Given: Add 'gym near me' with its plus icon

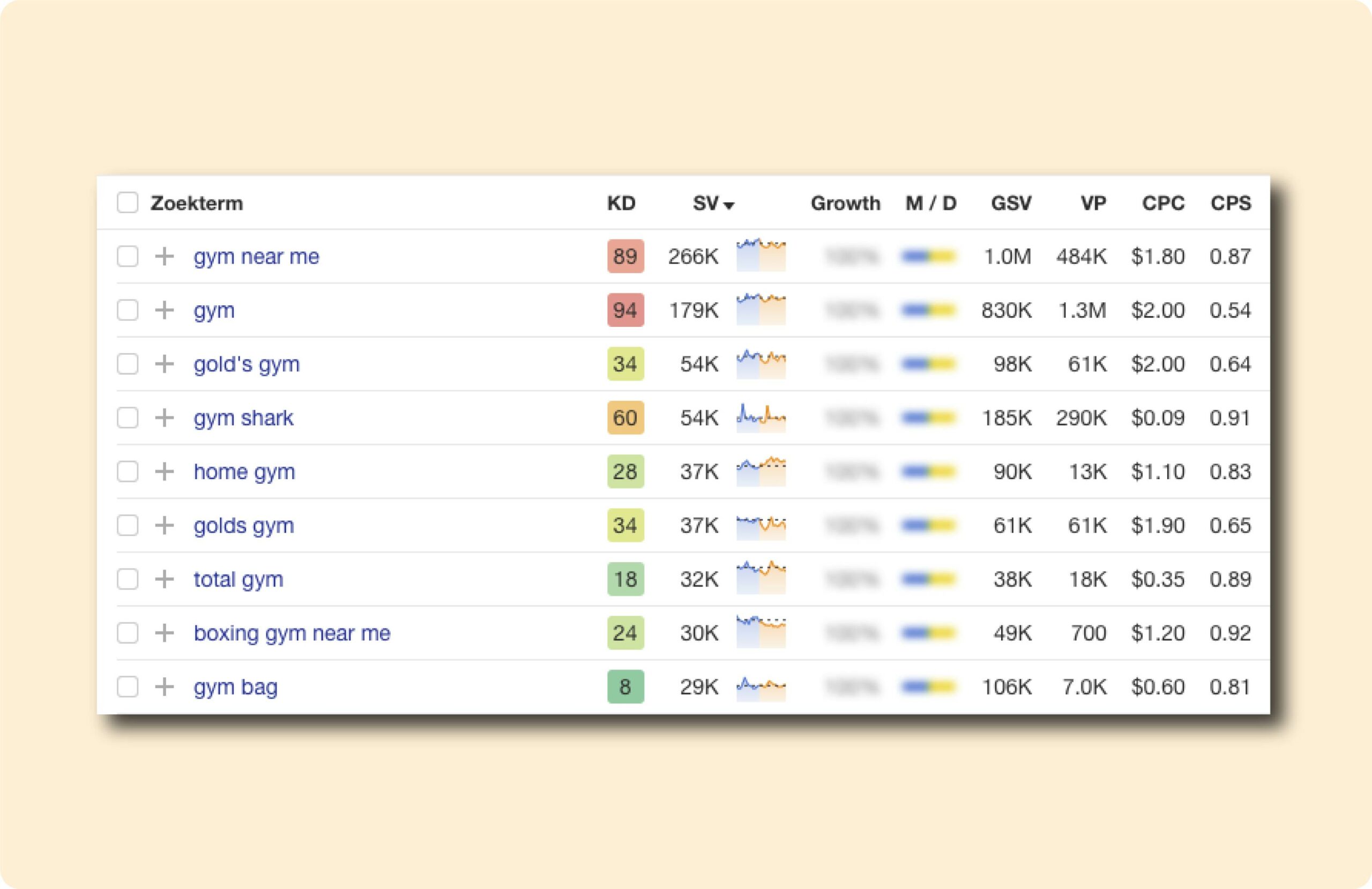Looking at the screenshot, I should tap(165, 257).
